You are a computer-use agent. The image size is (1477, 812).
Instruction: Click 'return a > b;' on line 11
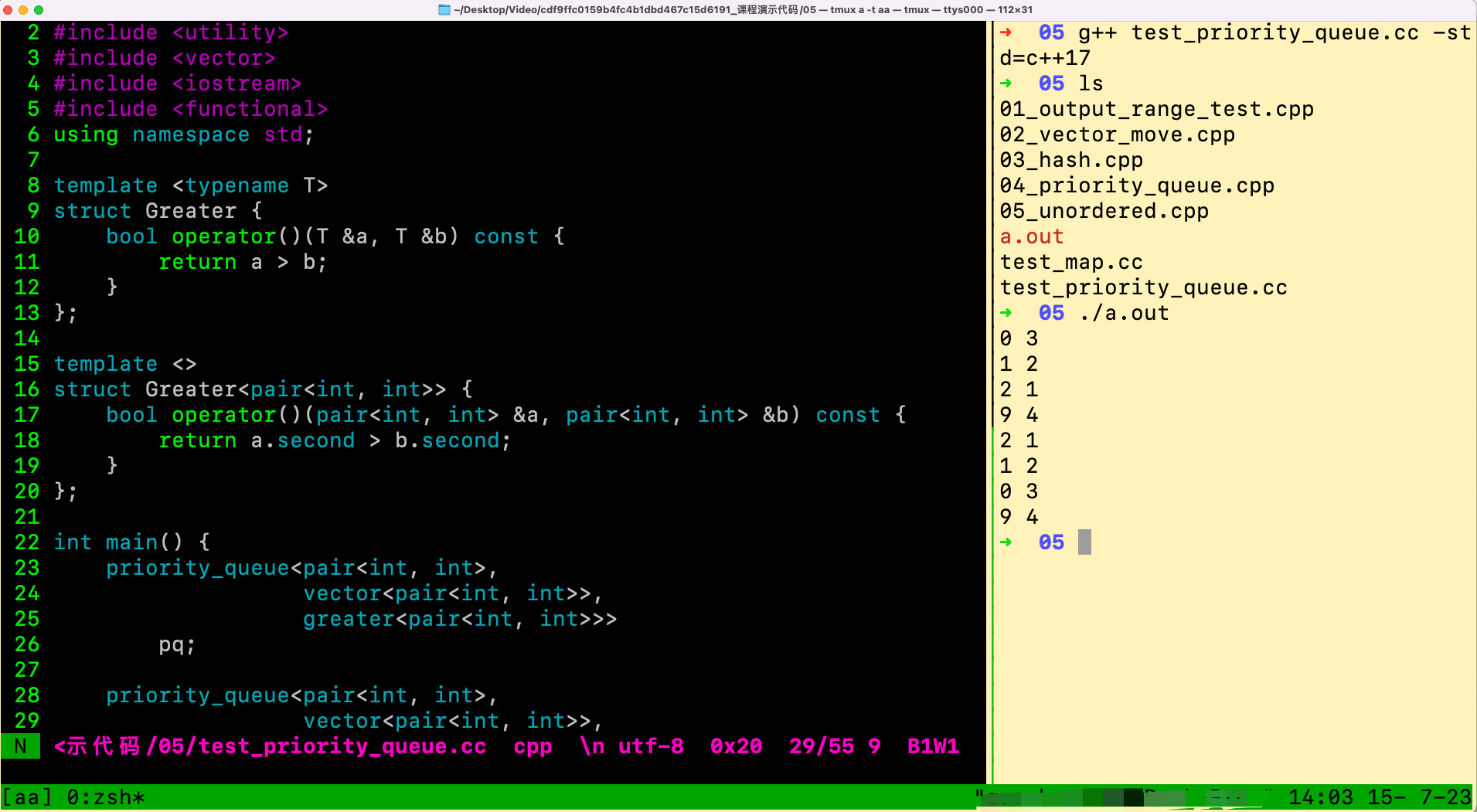pos(243,262)
